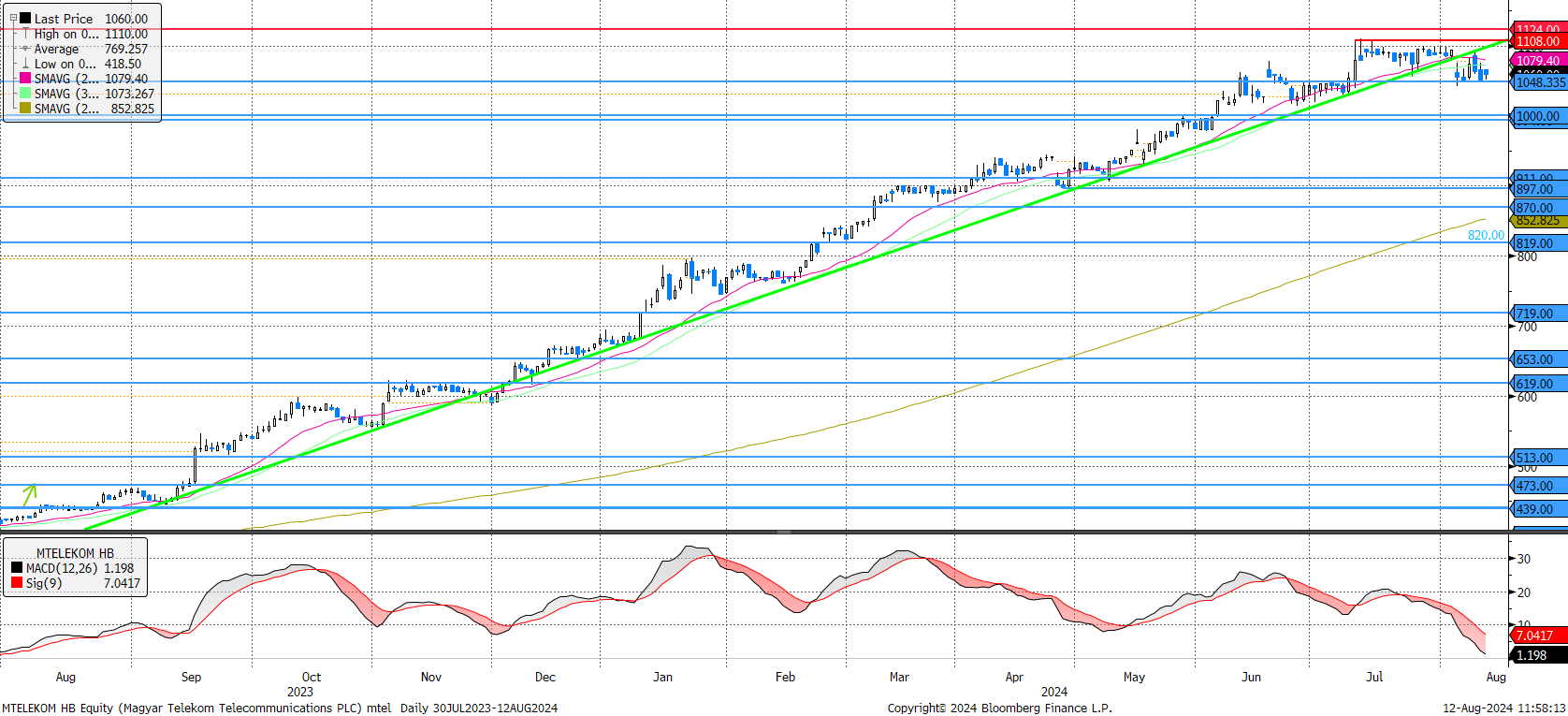
Task: Select the blue 1048.335 axis tag
Action: pos(1539,82)
